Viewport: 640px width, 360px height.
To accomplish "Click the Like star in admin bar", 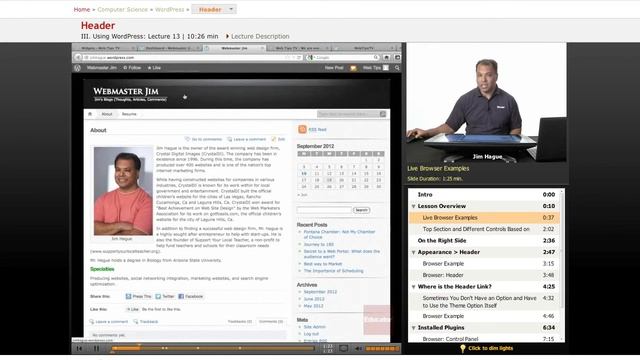I will click(154, 68).
